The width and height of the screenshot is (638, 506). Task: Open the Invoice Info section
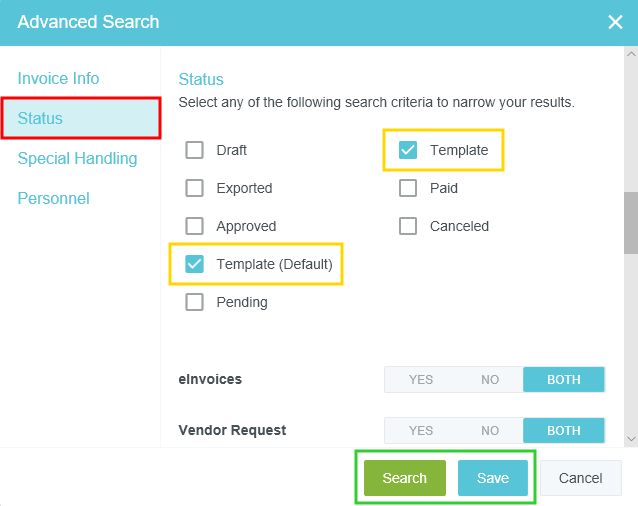[58, 78]
